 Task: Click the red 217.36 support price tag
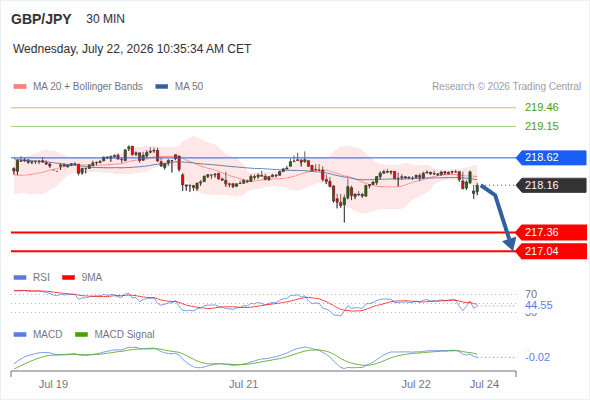pyautogui.click(x=551, y=232)
